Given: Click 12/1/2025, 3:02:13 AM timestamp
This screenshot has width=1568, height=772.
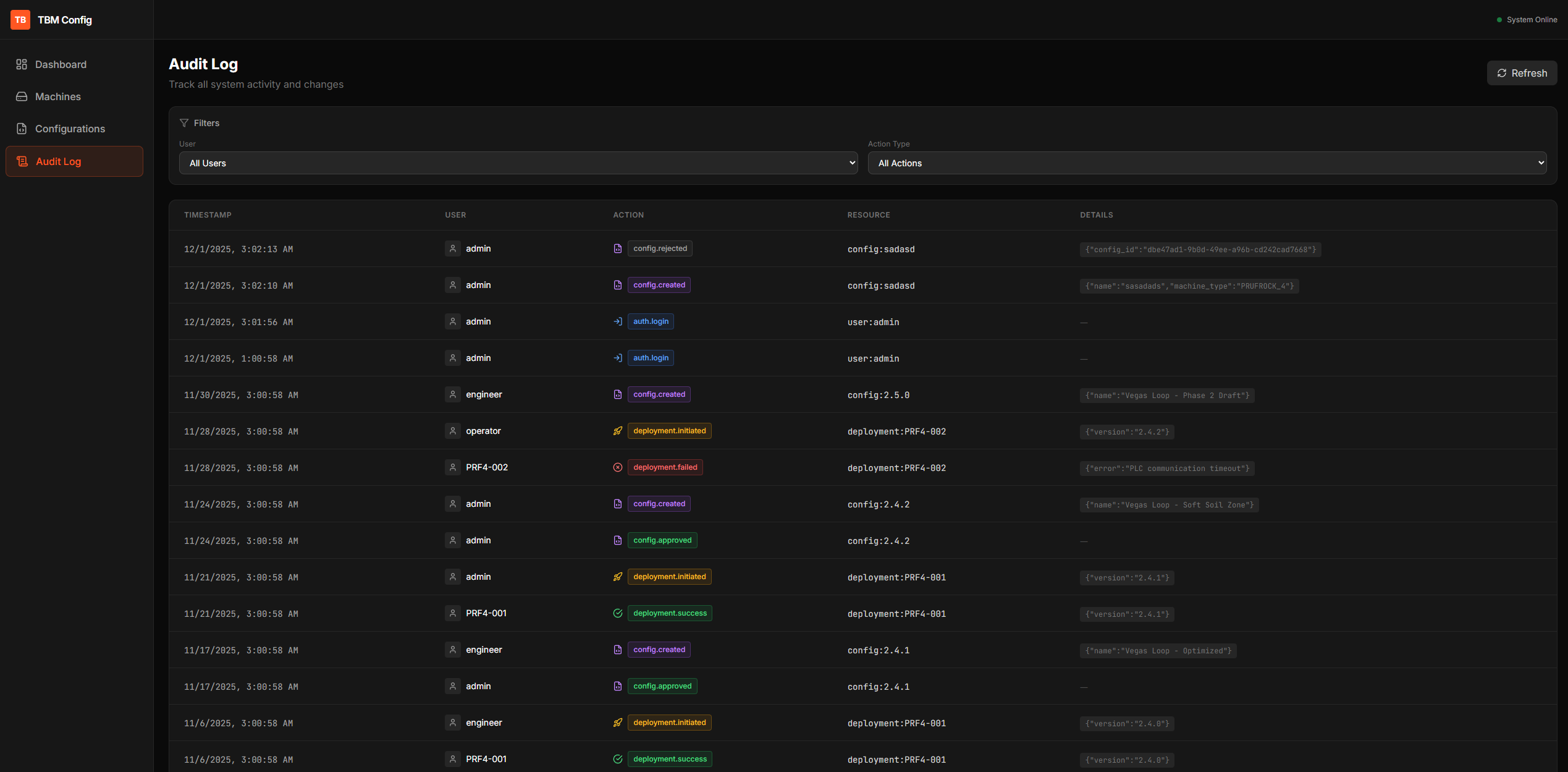Looking at the screenshot, I should tap(238, 249).
